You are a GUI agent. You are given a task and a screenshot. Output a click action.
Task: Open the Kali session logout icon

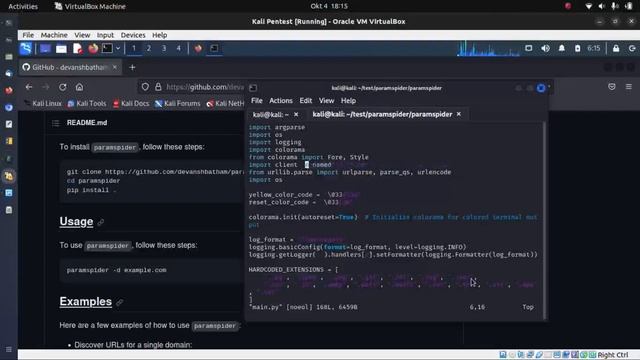[632, 48]
